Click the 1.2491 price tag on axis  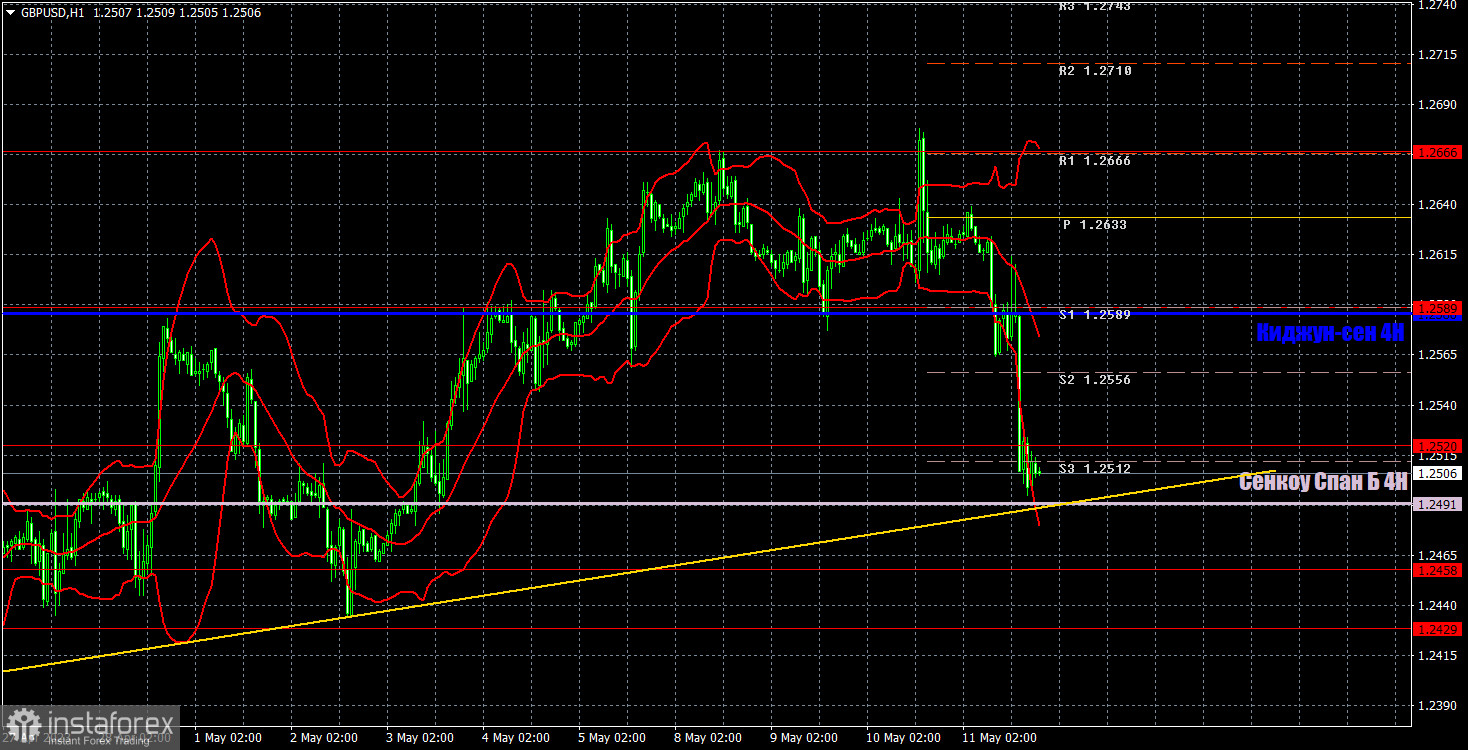1437,505
